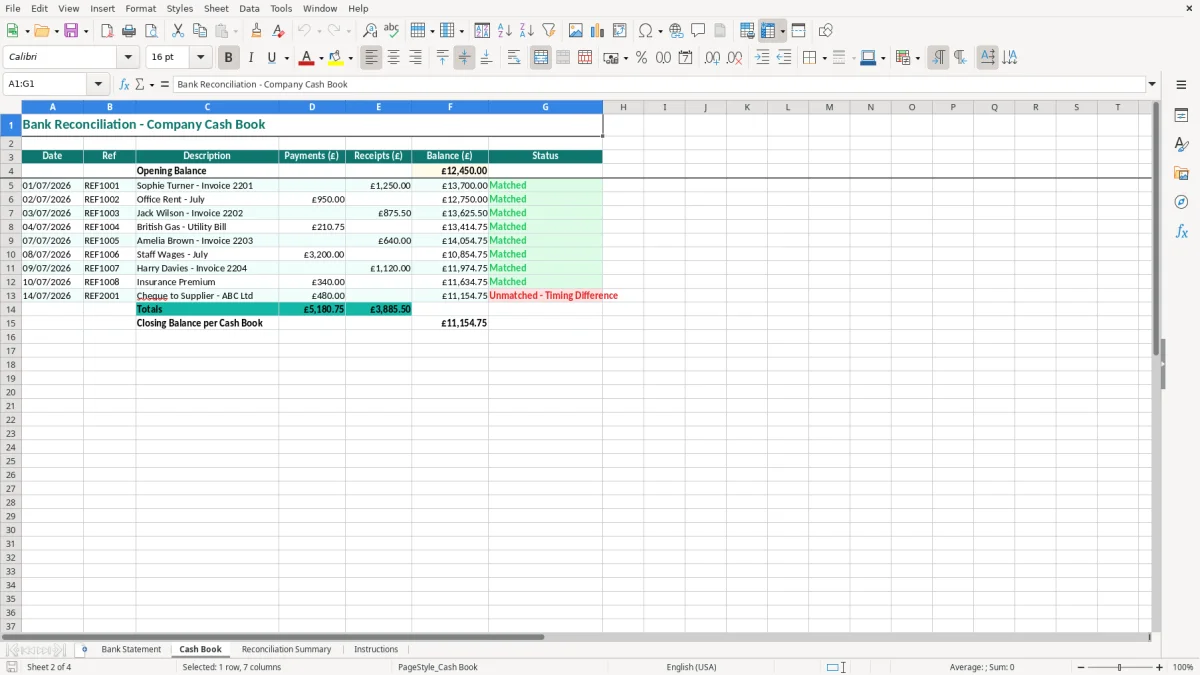1200x675 pixels.
Task: Toggle Wrap Text
Action: click(x=514, y=58)
